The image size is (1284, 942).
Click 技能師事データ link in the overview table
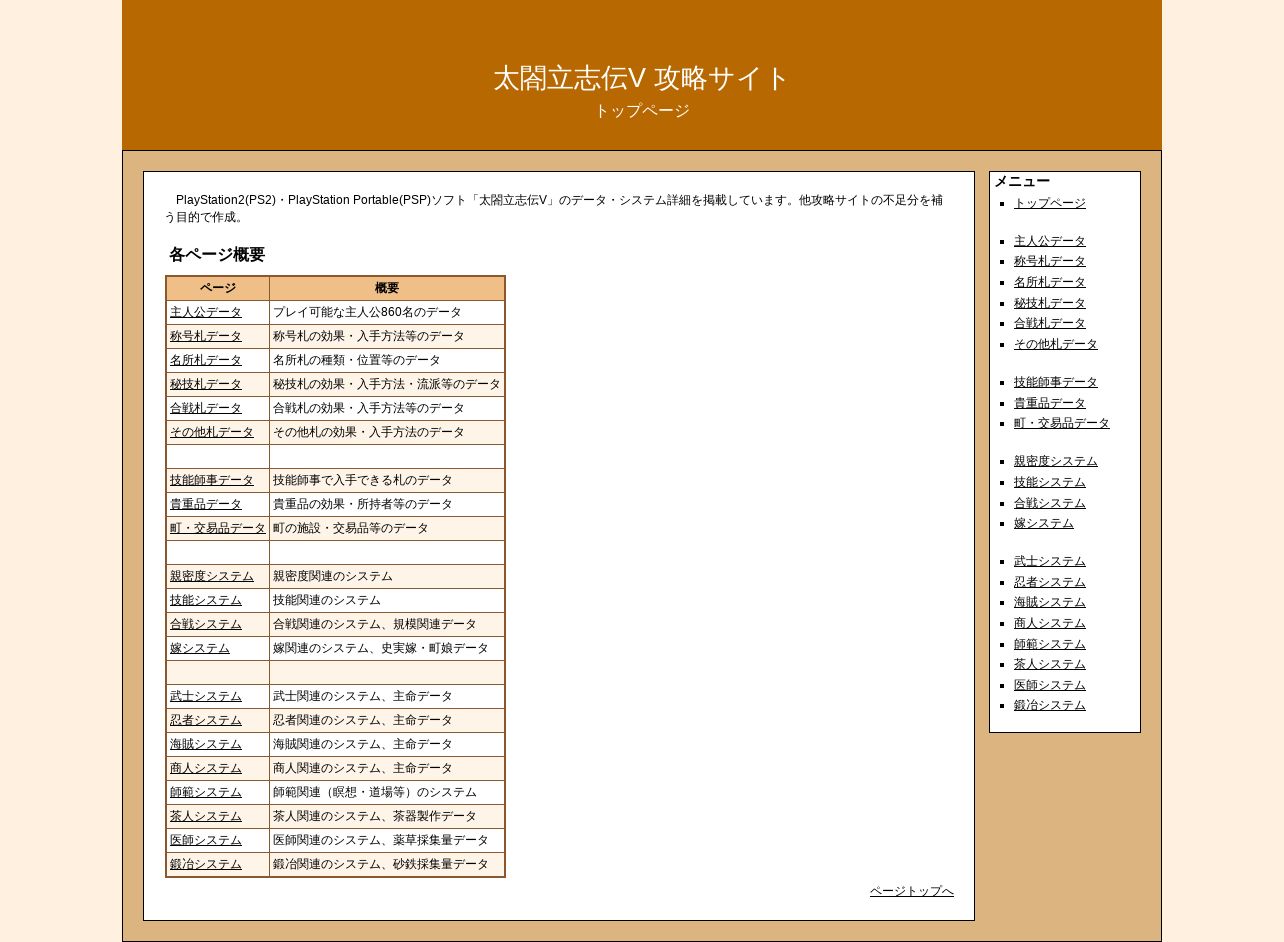click(x=211, y=480)
